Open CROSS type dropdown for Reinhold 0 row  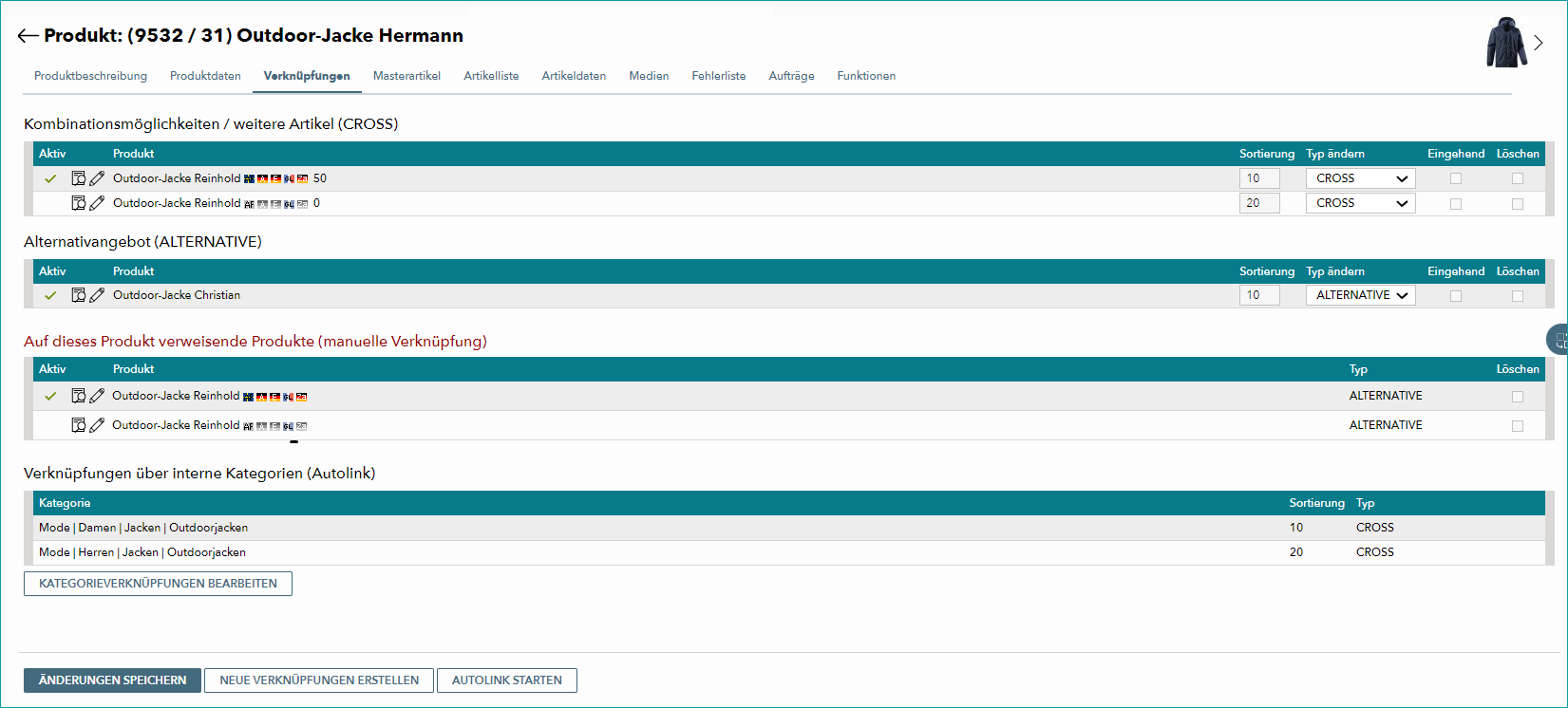[1360, 203]
